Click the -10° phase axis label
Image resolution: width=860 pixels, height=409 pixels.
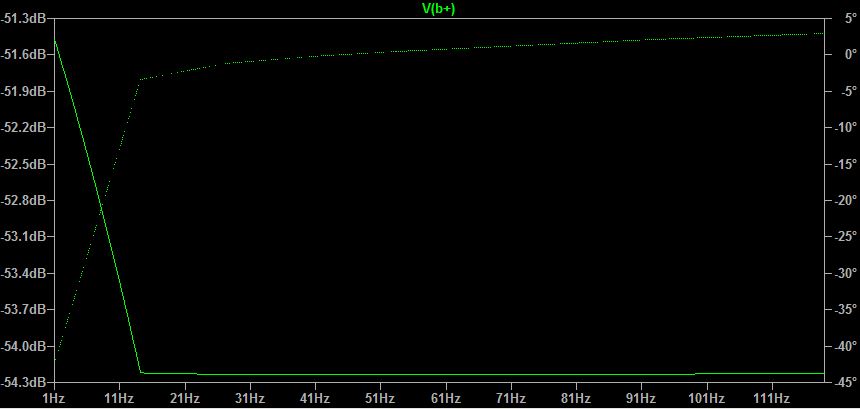coord(845,128)
